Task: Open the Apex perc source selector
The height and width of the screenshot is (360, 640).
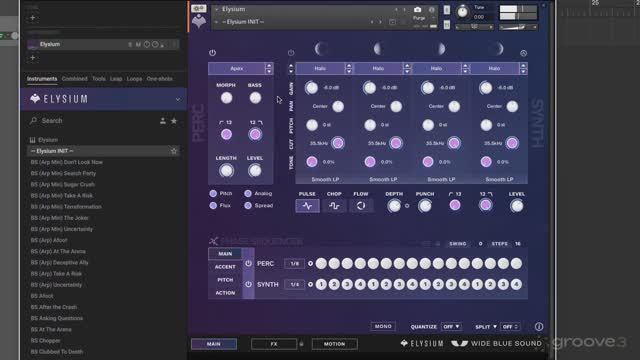Action: pyautogui.click(x=237, y=69)
